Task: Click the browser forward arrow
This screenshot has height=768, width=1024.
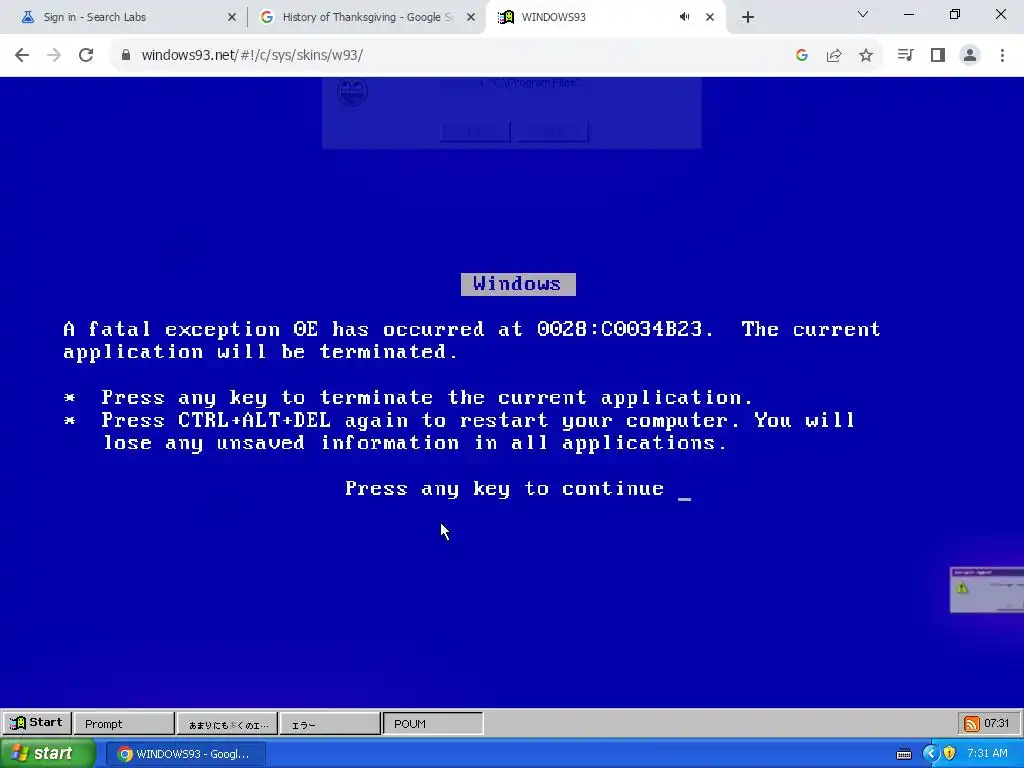Action: pos(54,56)
